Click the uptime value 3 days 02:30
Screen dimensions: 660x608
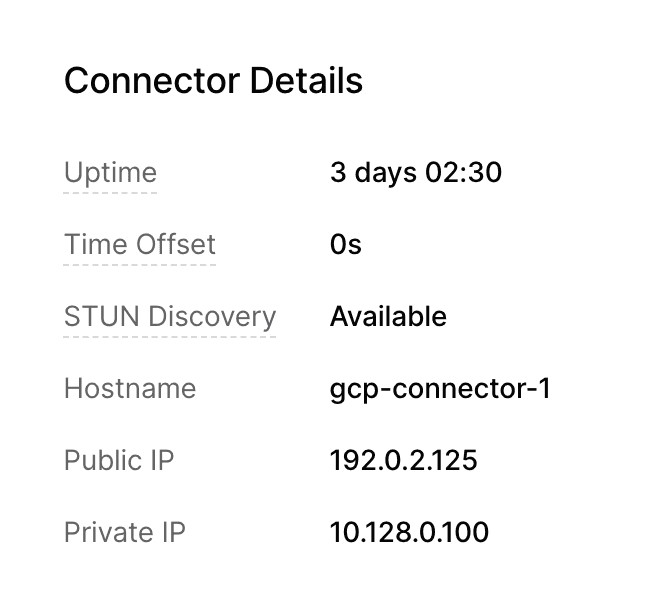pyautogui.click(x=416, y=173)
